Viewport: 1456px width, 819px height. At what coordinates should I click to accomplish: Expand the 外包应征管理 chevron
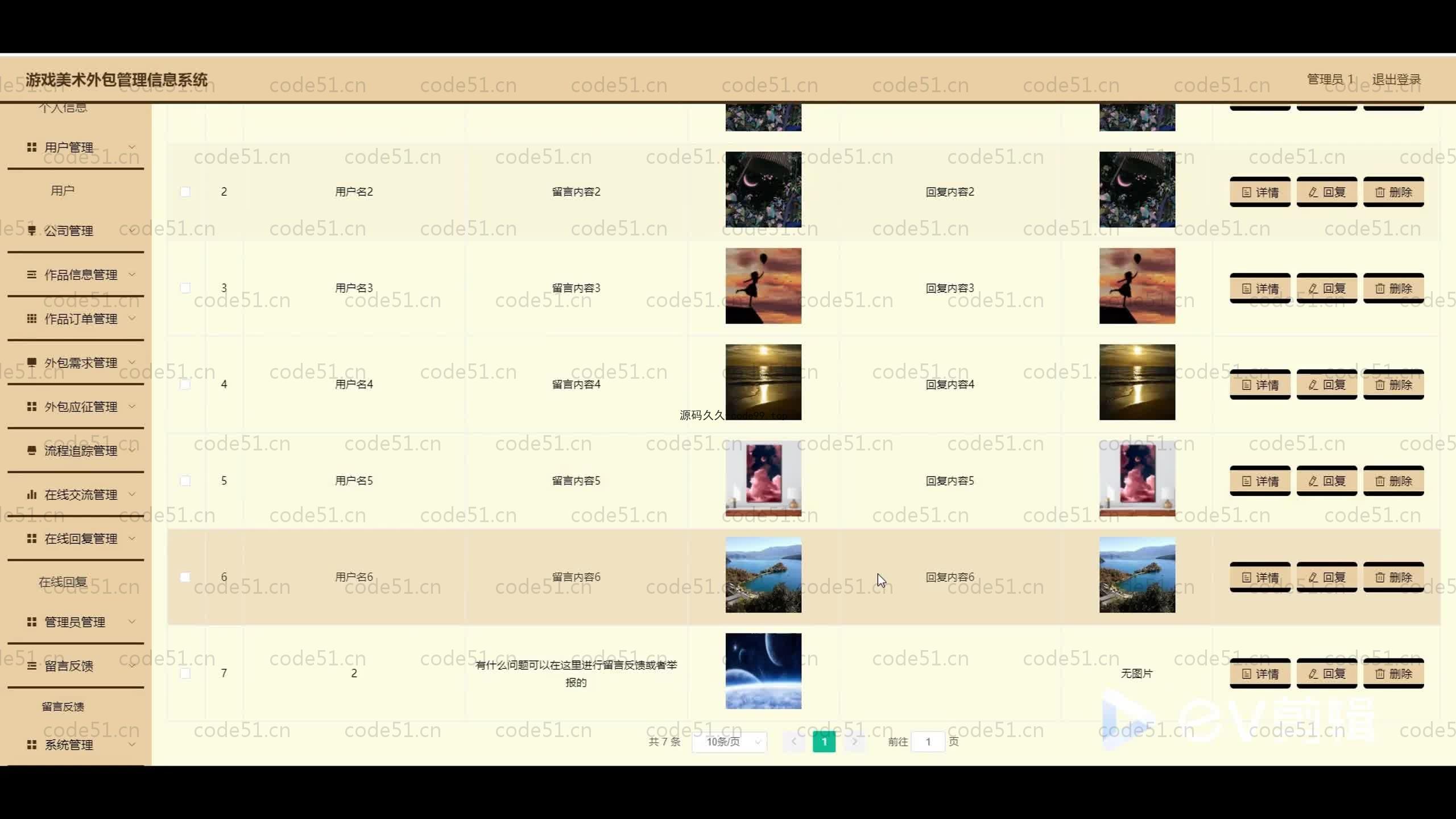pos(132,406)
